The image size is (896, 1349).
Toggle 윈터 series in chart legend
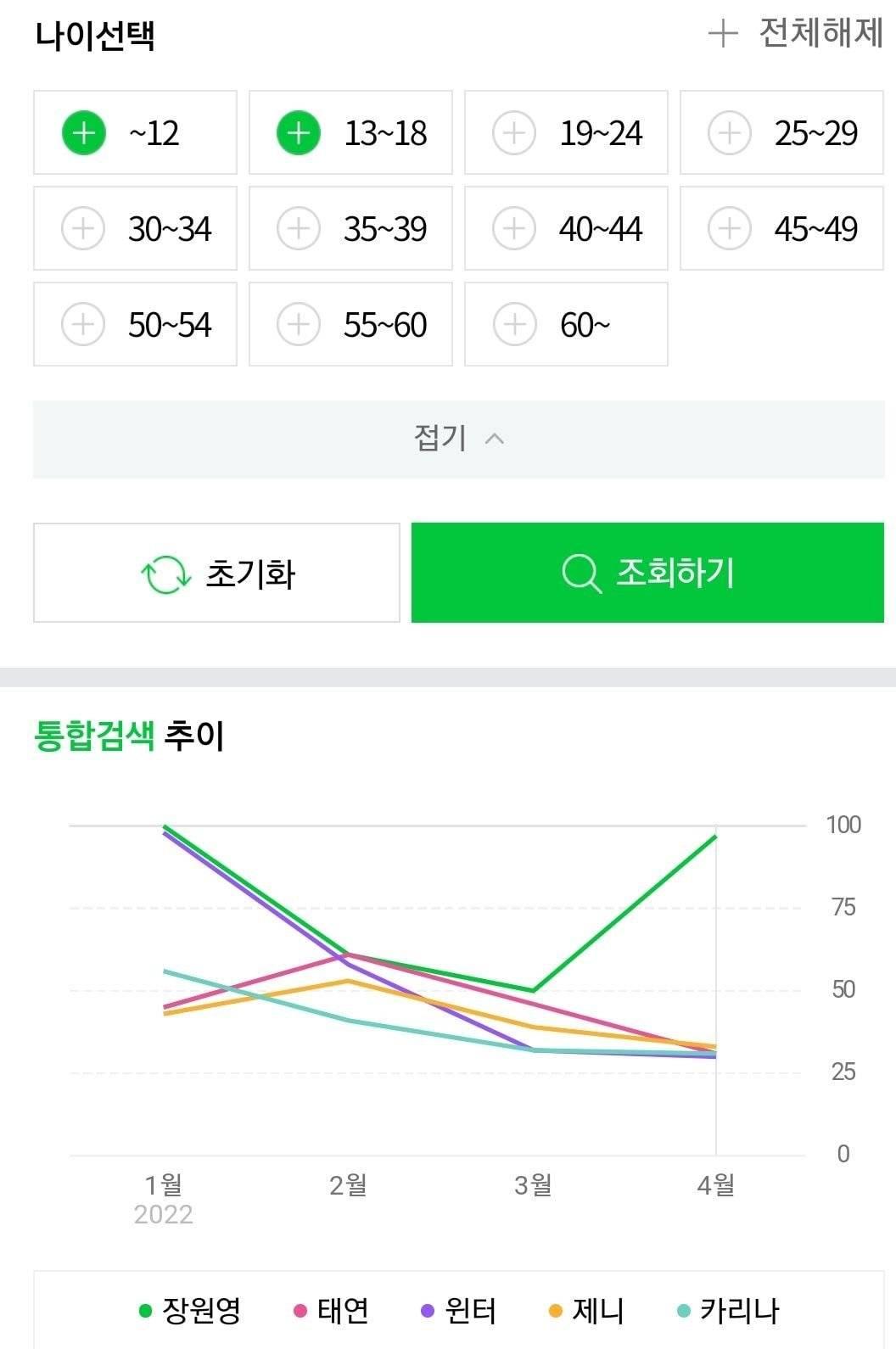(x=459, y=1311)
